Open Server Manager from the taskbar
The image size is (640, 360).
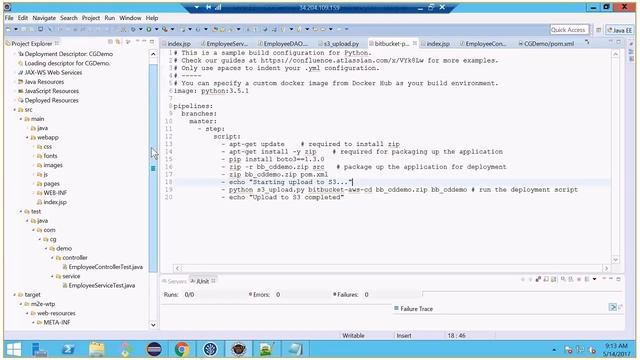coord(40,350)
